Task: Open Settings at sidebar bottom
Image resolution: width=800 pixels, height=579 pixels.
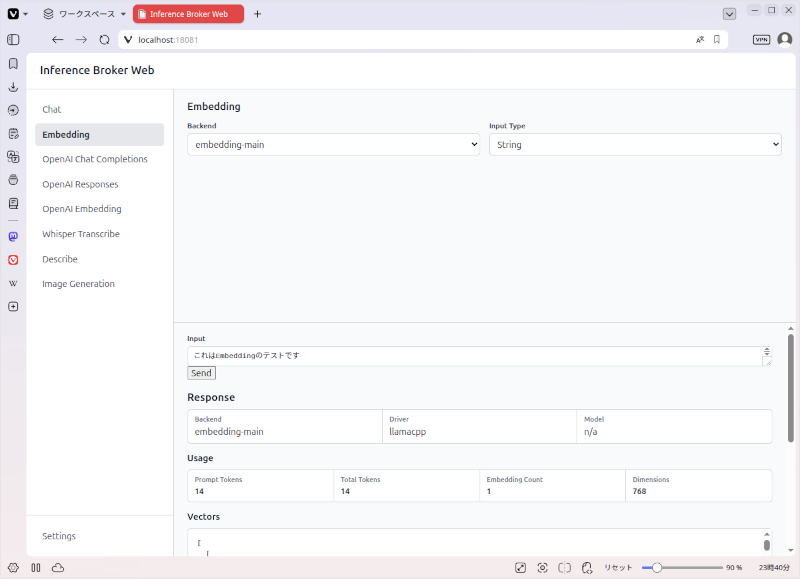Action: click(59, 536)
